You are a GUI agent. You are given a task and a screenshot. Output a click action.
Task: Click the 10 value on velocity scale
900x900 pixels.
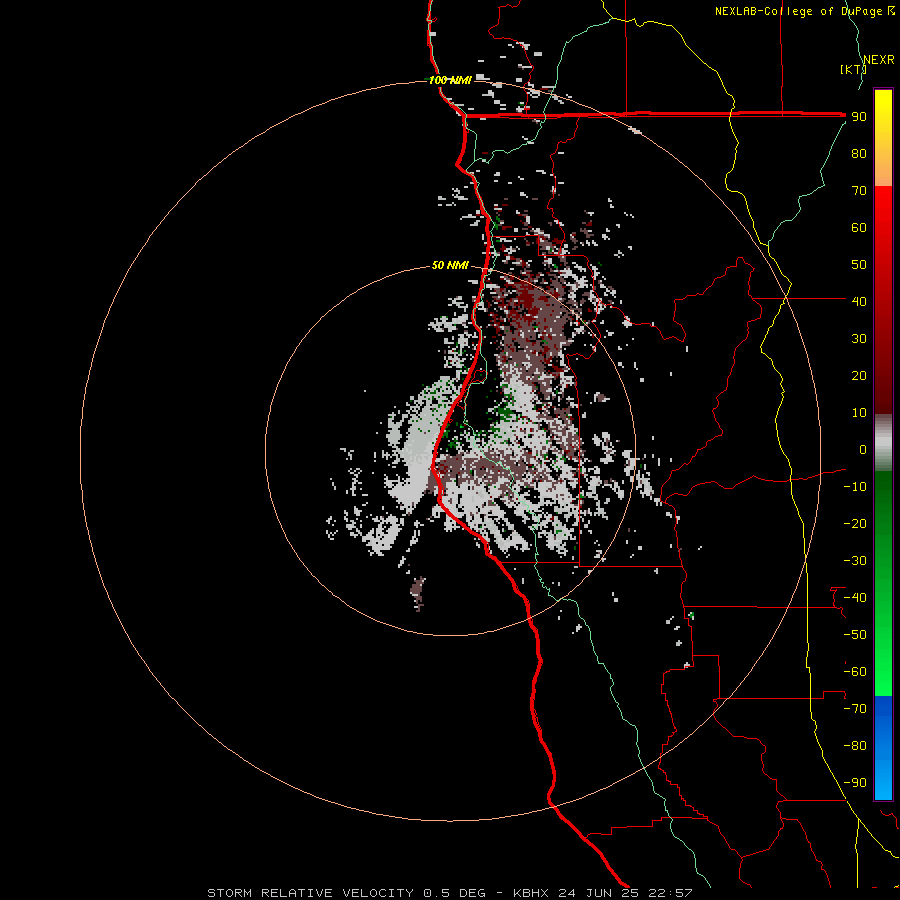click(859, 413)
